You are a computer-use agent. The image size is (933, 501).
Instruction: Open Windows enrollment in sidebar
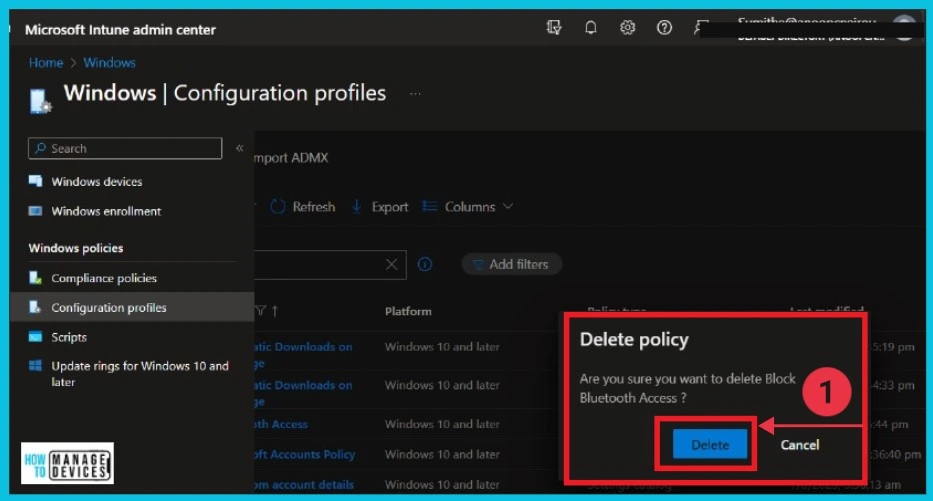(x=106, y=211)
